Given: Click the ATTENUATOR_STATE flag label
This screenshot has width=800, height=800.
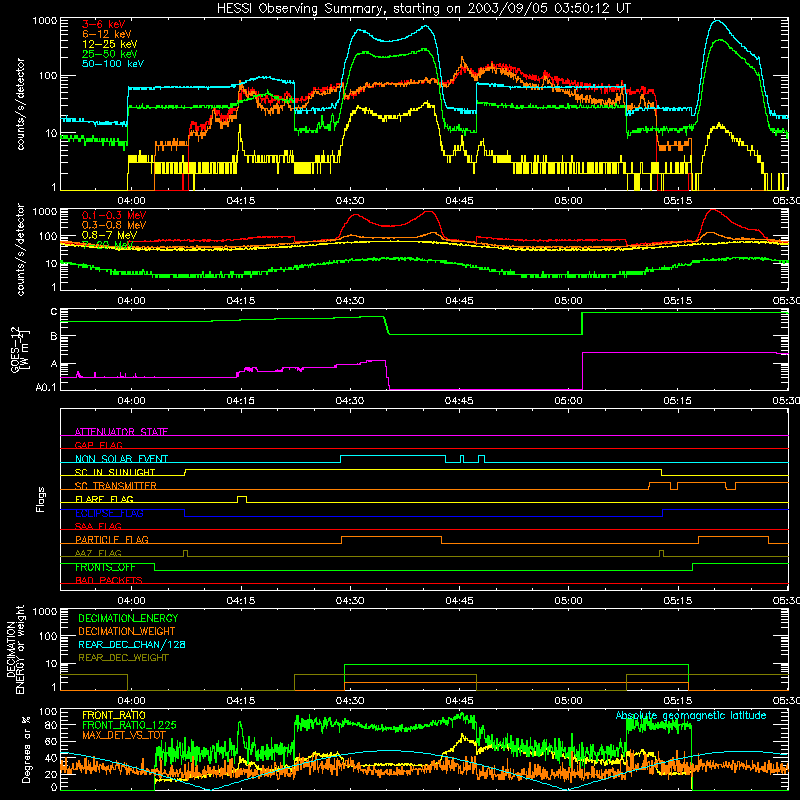Looking at the screenshot, I should [121, 432].
